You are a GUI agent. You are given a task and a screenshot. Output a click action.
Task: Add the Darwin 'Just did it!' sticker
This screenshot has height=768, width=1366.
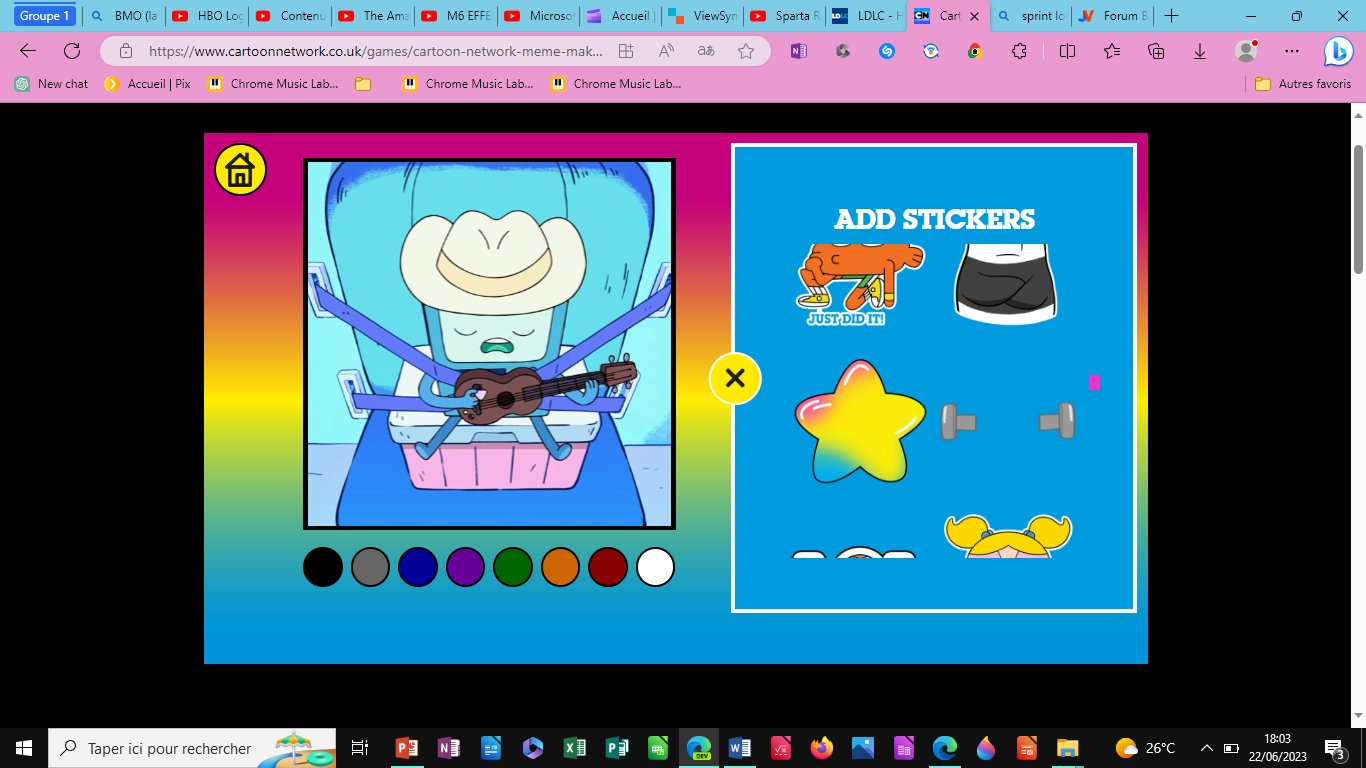click(860, 285)
